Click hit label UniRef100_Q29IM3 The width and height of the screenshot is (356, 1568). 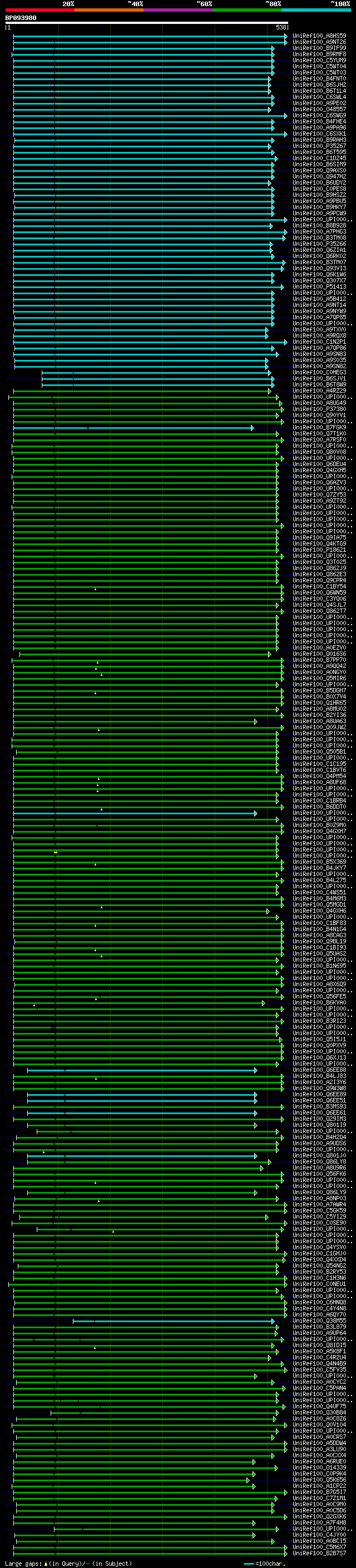tap(319, 1119)
